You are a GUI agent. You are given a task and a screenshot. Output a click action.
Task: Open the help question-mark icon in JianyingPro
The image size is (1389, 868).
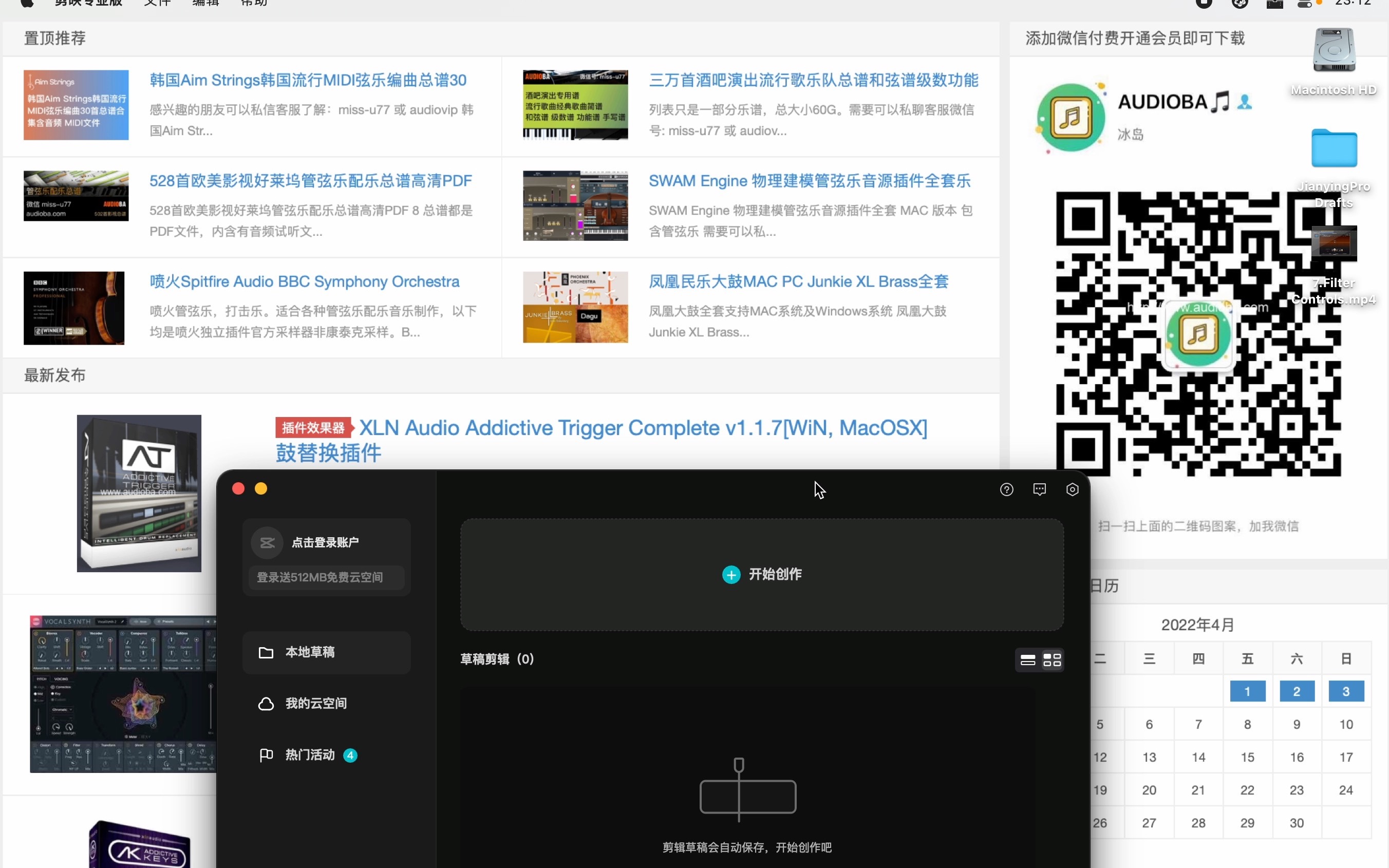pos(1006,489)
